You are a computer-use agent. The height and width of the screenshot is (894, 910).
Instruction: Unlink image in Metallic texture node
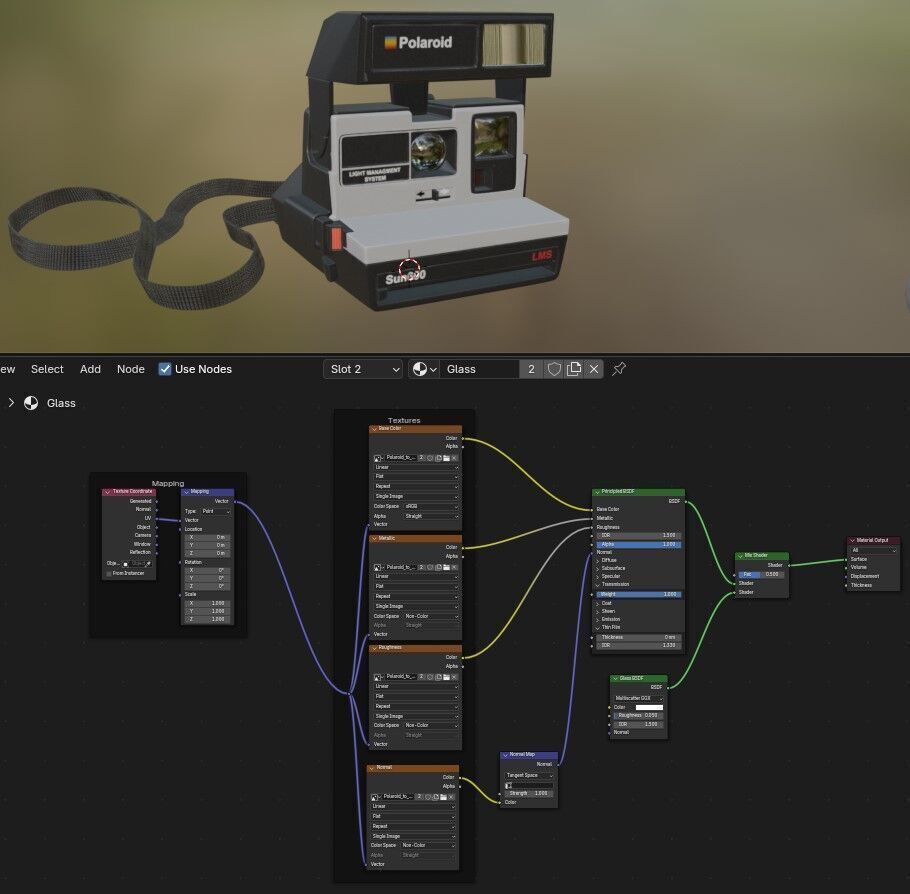(x=454, y=567)
